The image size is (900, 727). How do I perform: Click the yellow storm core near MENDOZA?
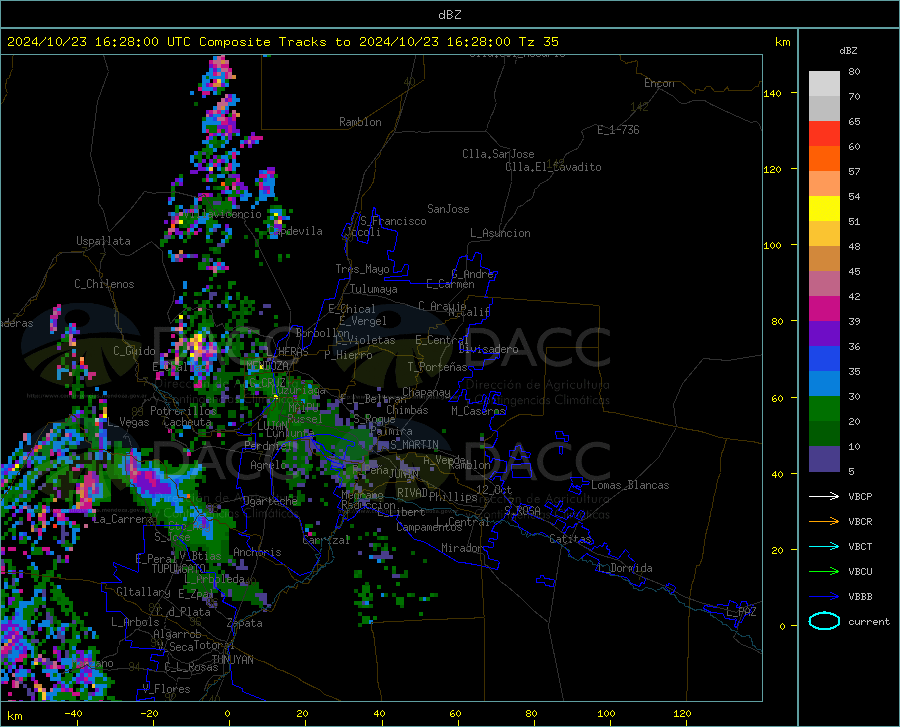197,344
